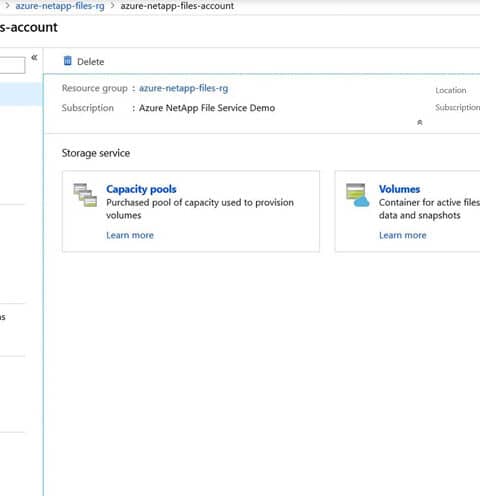This screenshot has height=496, width=480.
Task: Focus the sidebar search box
Action: [x=12, y=65]
